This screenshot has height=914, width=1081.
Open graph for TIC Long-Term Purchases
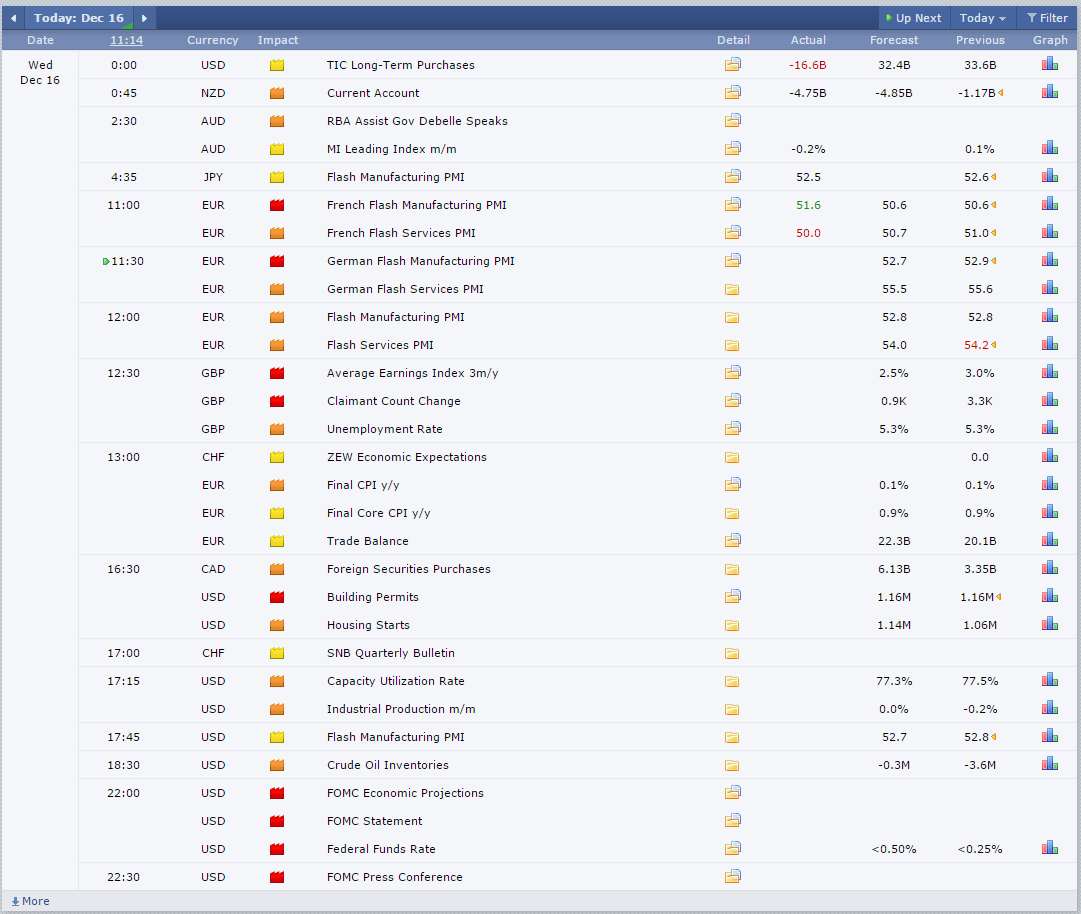1049,64
